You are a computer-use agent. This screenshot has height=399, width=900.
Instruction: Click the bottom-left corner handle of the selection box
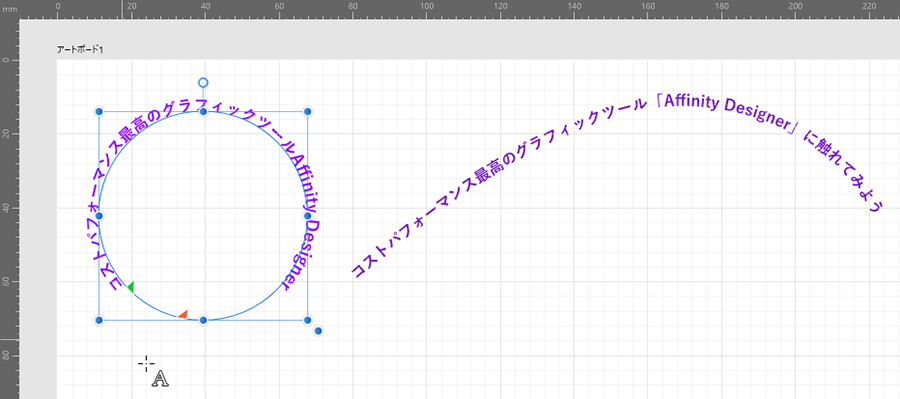click(99, 320)
